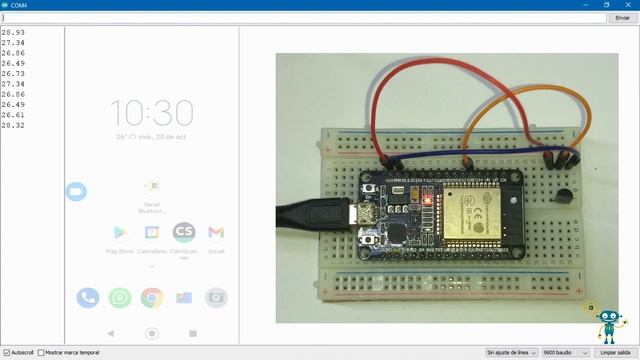Tap the gallery dock icon
640x360 pixels.
click(184, 298)
